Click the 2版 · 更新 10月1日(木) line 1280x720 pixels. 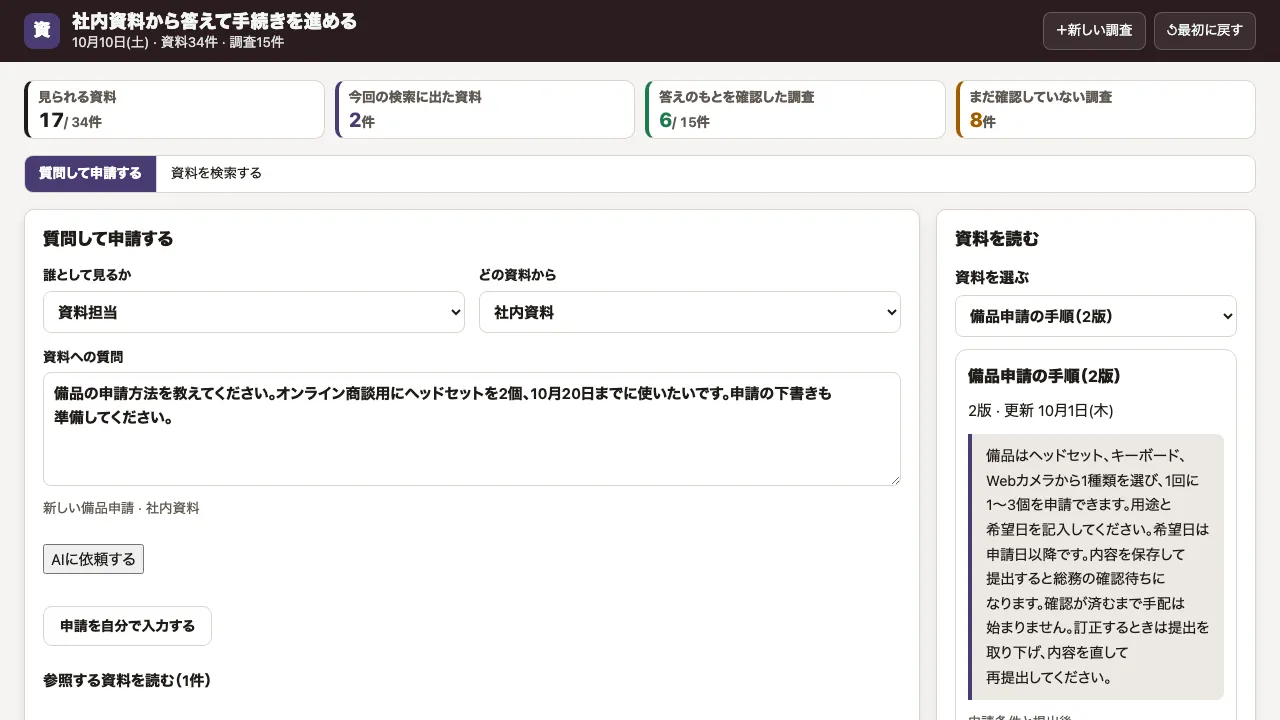pyautogui.click(x=1040, y=410)
